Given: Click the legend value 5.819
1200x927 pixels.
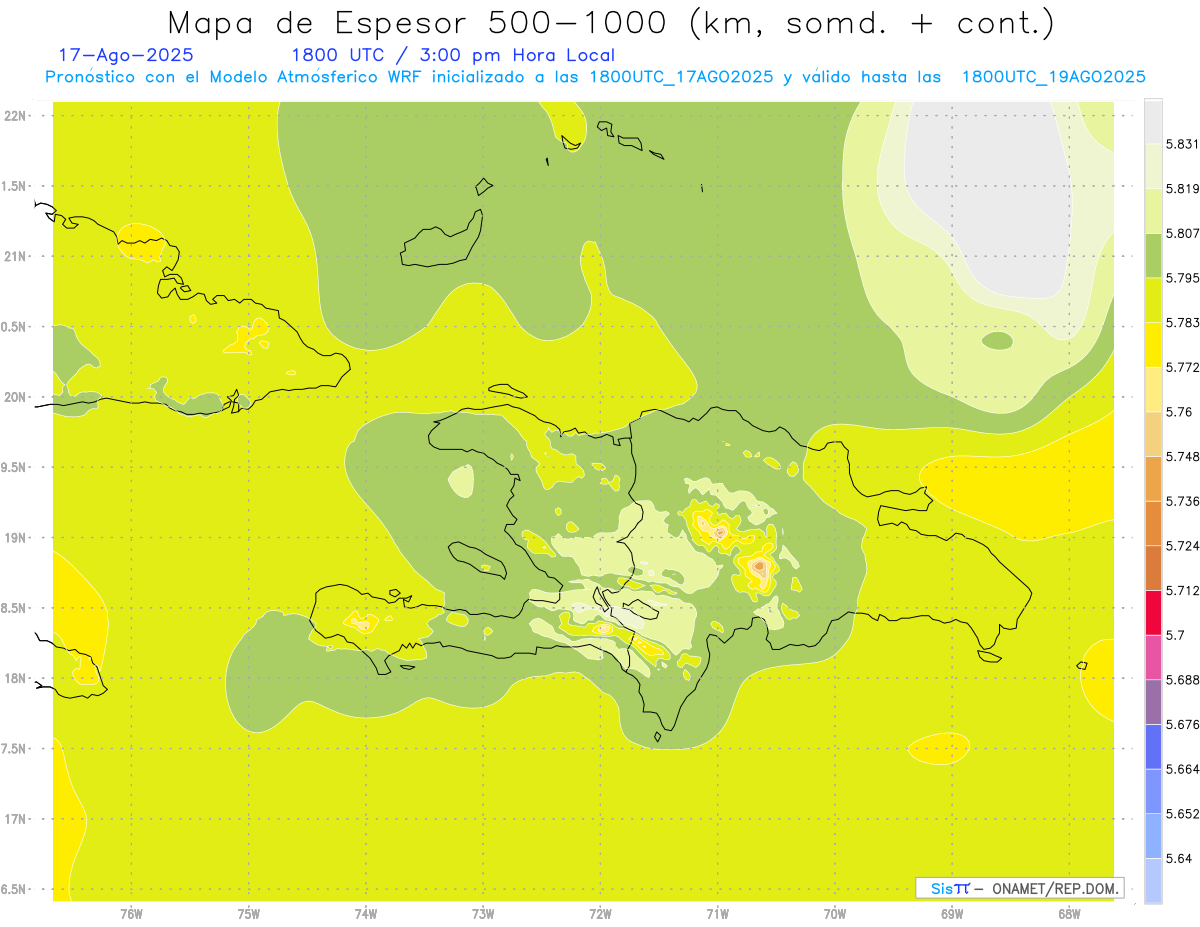Looking at the screenshot, I should pyautogui.click(x=1183, y=189).
